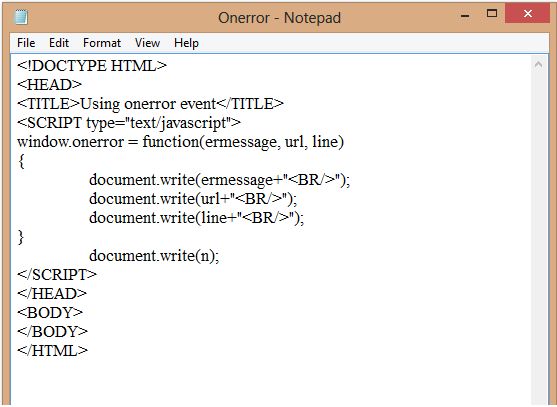Click the 'document.write(ermessage+' line
557x407 pixels.
(220, 180)
